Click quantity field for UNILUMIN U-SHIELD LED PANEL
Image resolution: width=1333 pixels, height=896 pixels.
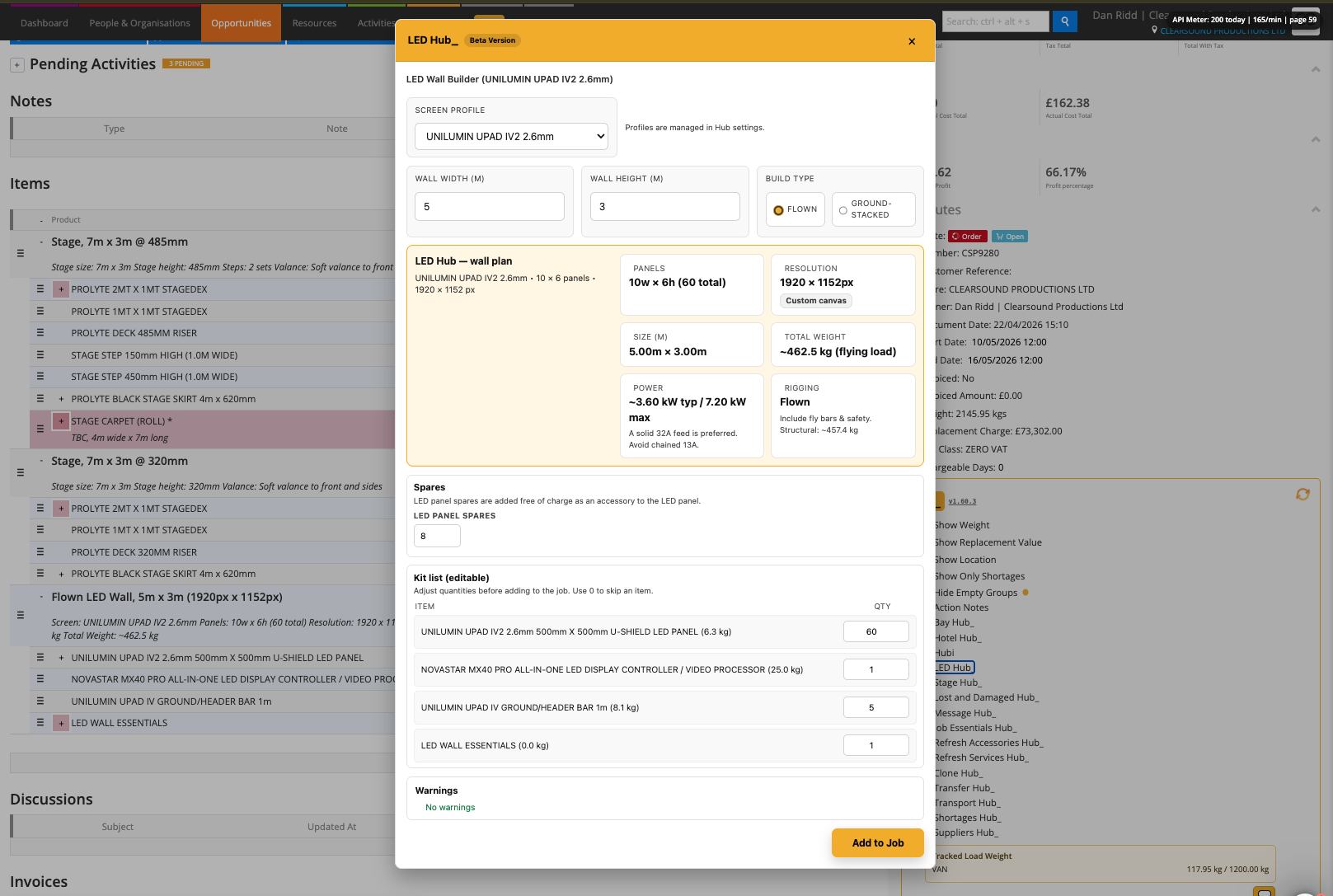[x=875, y=631]
